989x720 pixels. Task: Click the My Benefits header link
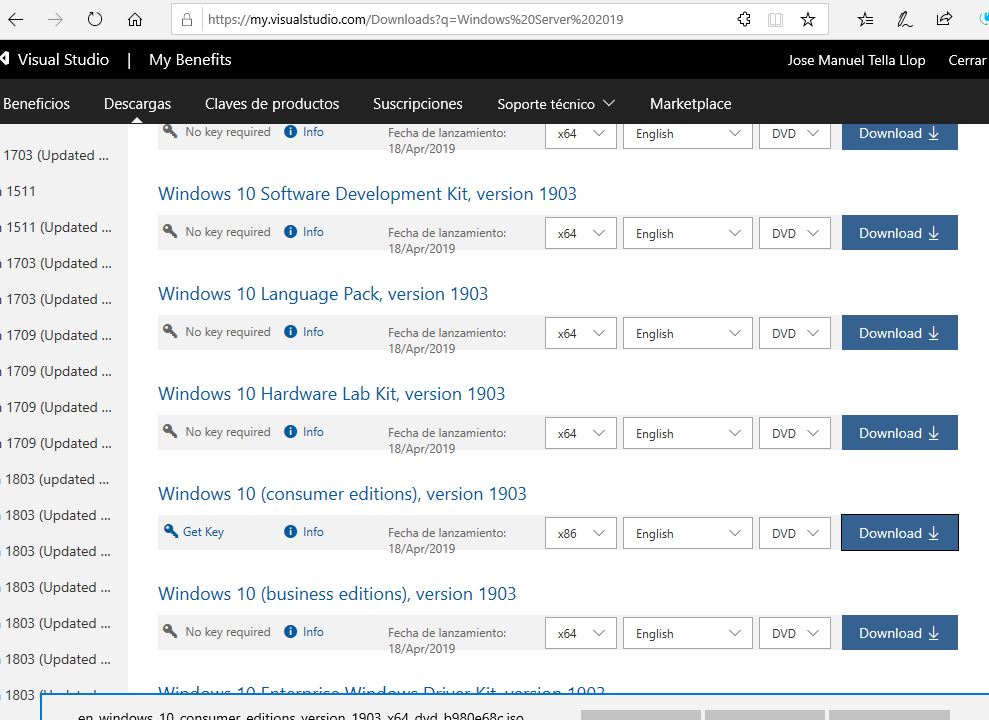click(190, 59)
